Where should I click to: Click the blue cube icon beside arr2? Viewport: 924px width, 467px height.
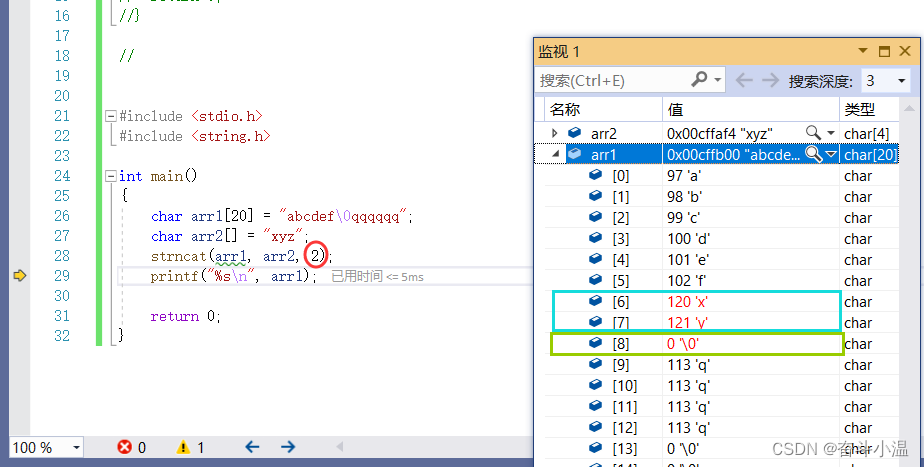tap(575, 133)
